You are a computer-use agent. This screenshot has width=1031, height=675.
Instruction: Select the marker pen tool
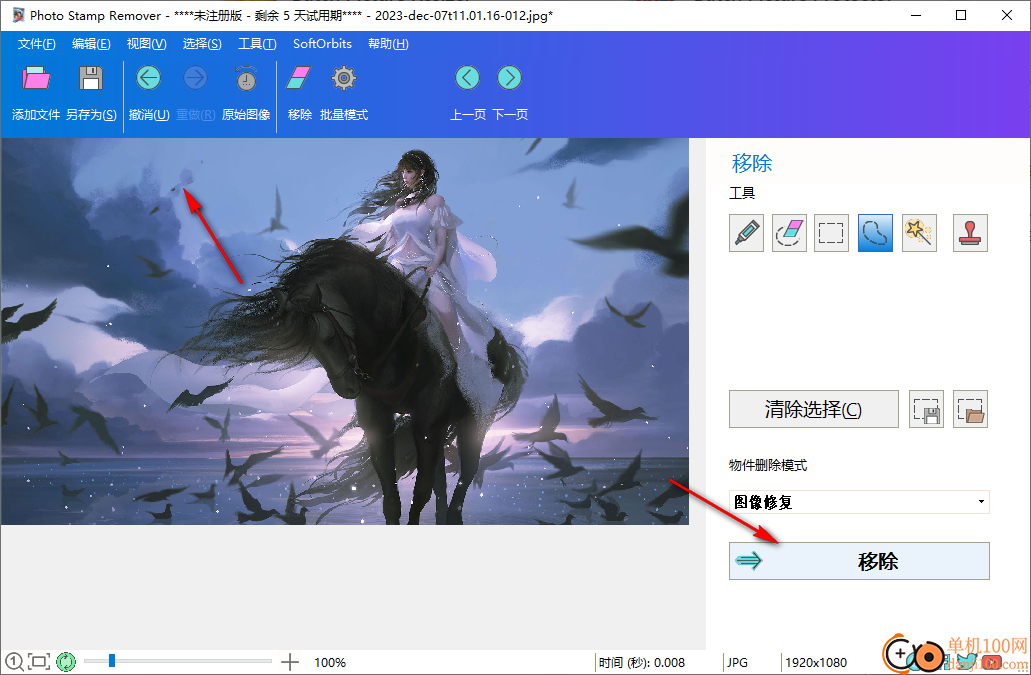746,233
